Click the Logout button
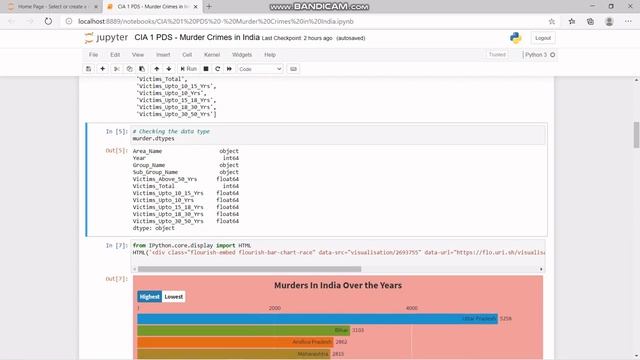Viewport: 640px width, 360px height. 543,38
